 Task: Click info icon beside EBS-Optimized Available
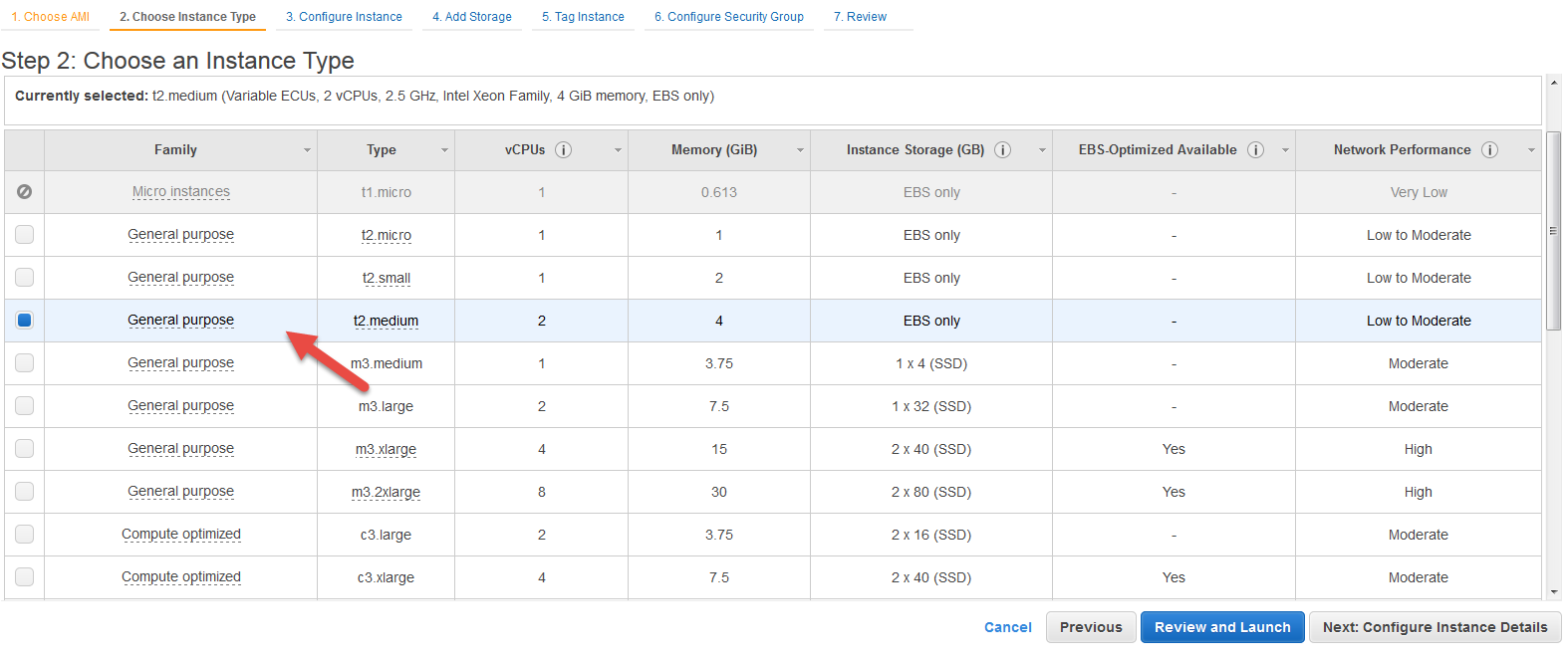[x=1255, y=150]
